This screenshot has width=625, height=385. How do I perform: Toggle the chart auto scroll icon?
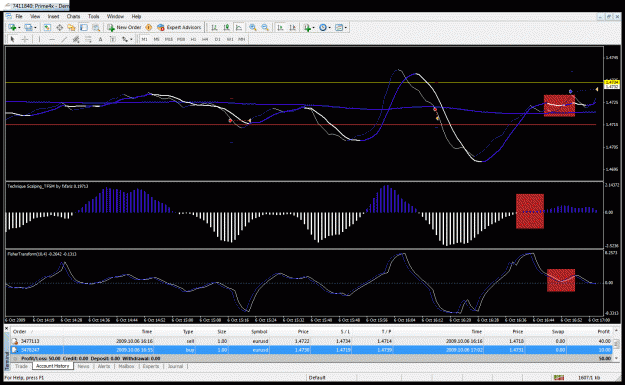280,28
